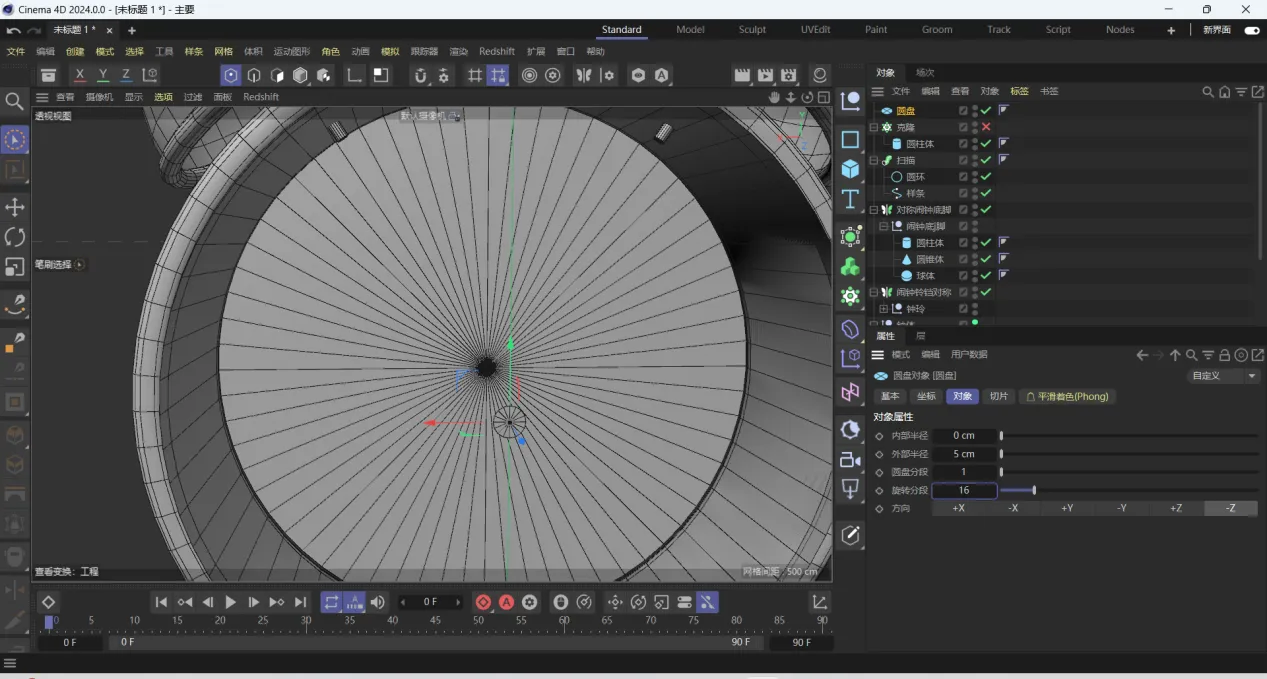
Task: Toggle the X axis lock
Action: click(80, 75)
